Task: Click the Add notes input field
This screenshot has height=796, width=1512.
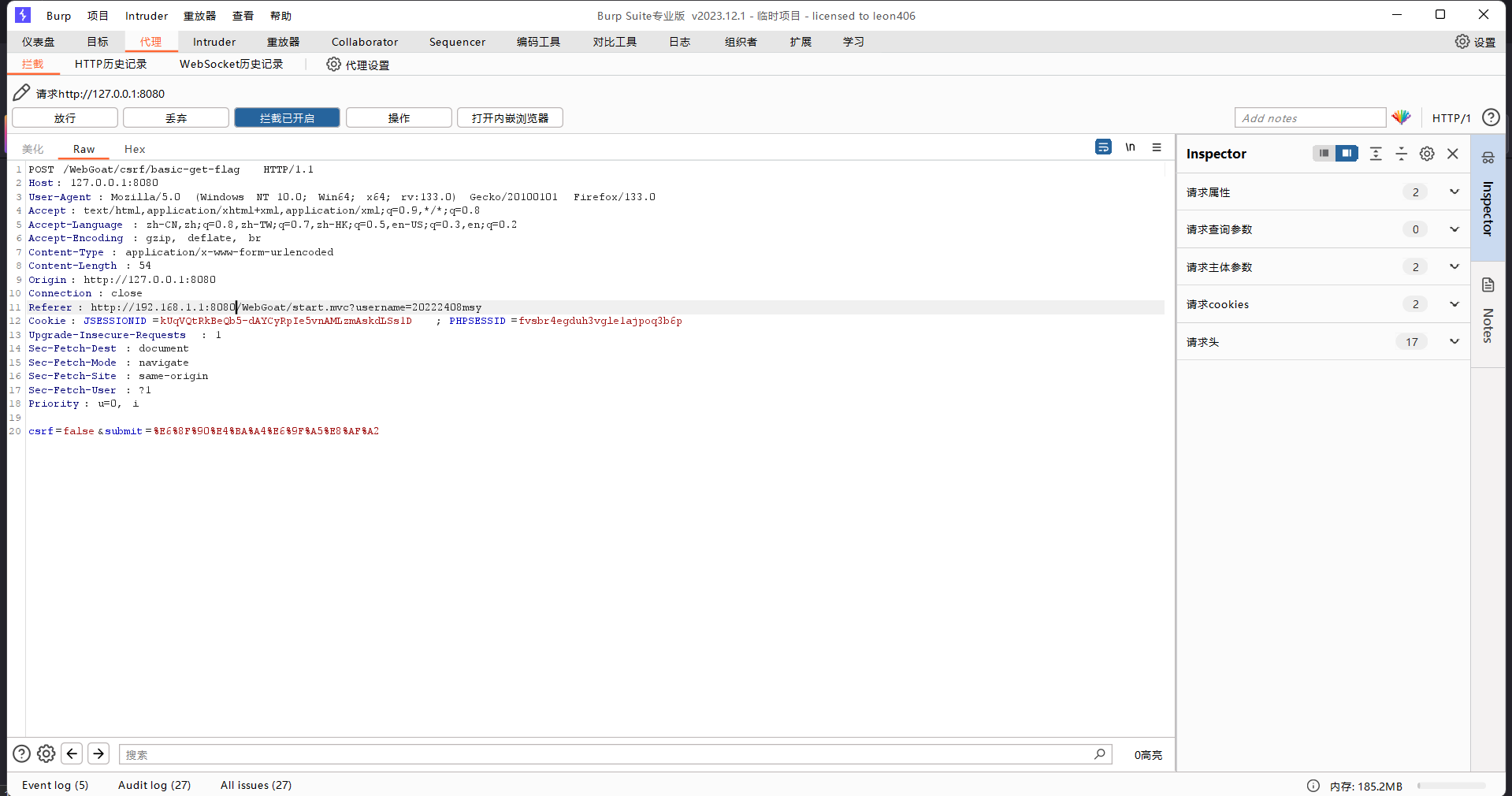Action: tap(1310, 117)
